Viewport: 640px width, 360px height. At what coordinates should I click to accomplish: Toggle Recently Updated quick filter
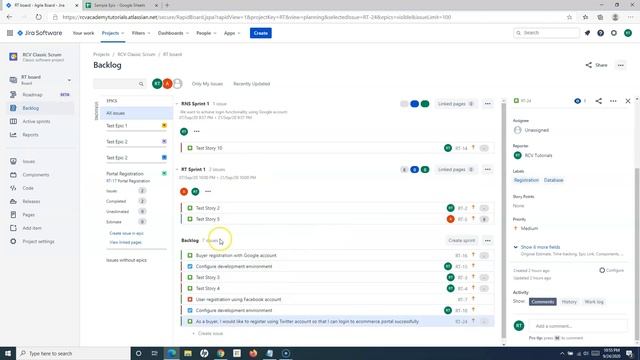tap(251, 84)
